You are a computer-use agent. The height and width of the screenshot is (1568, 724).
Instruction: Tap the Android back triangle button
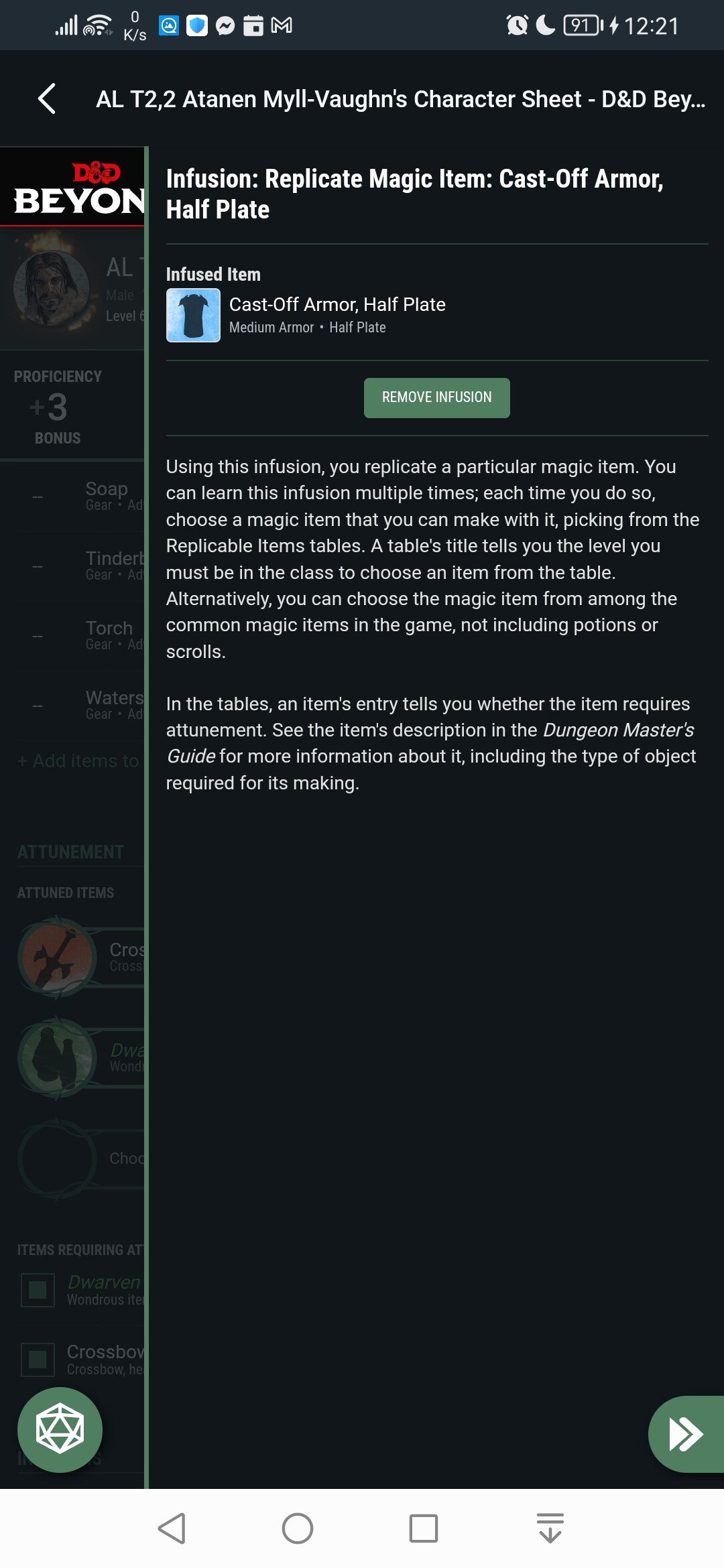pos(172,1528)
